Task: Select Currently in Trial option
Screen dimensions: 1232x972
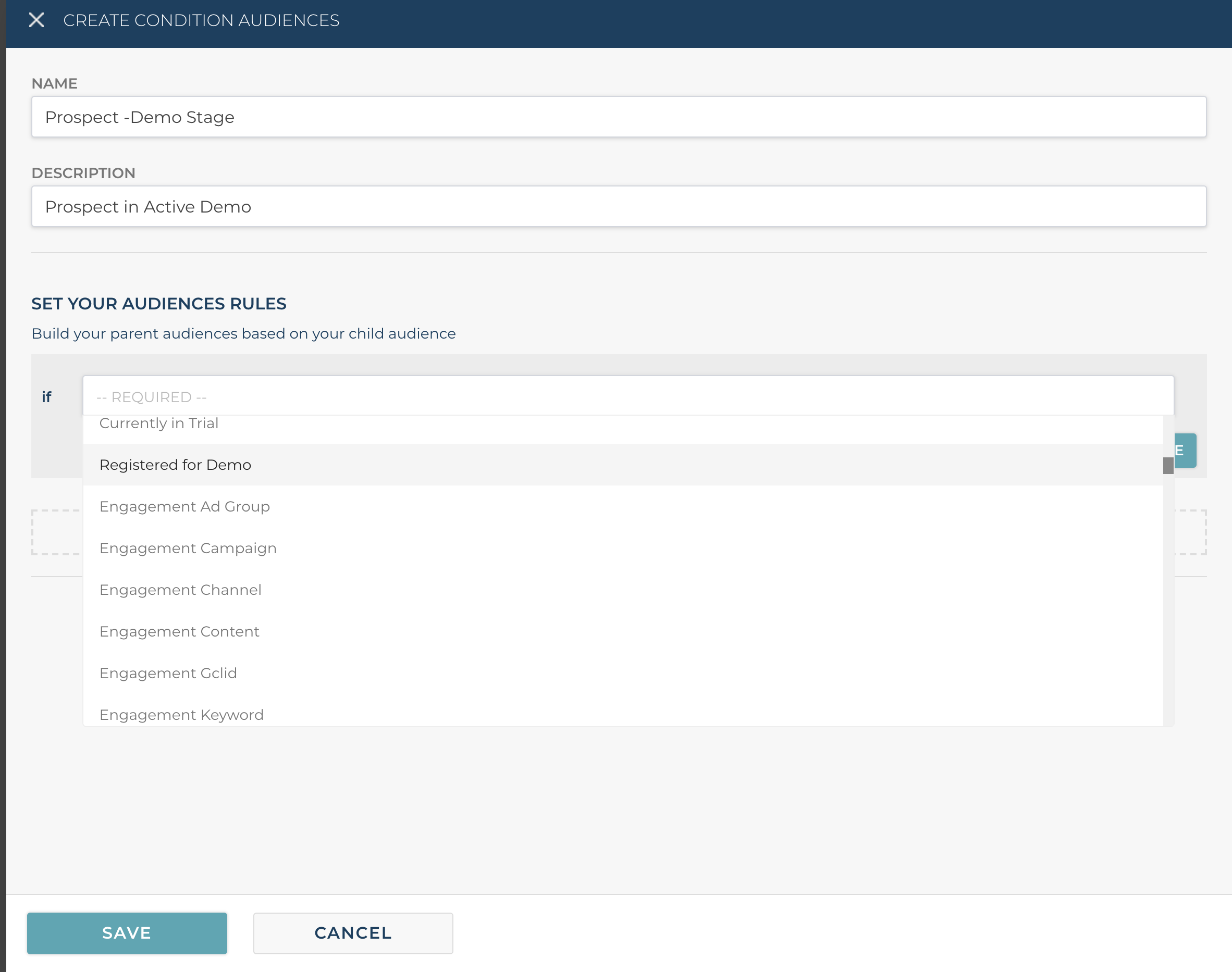Action: (x=159, y=424)
